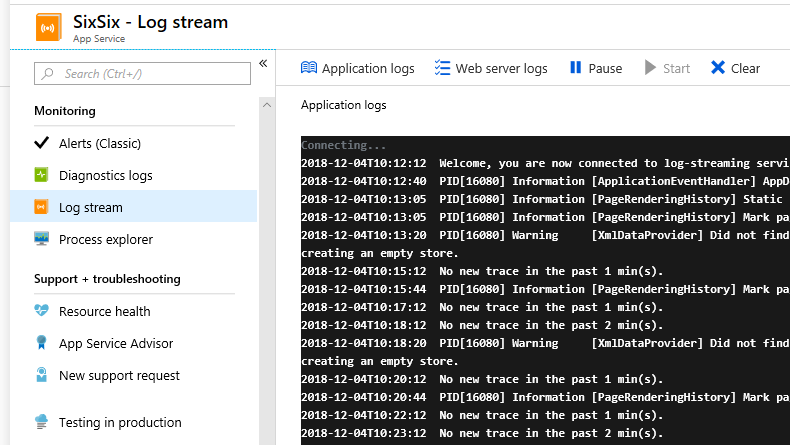
Task: Open Process explorer menu item
Action: (134, 238)
